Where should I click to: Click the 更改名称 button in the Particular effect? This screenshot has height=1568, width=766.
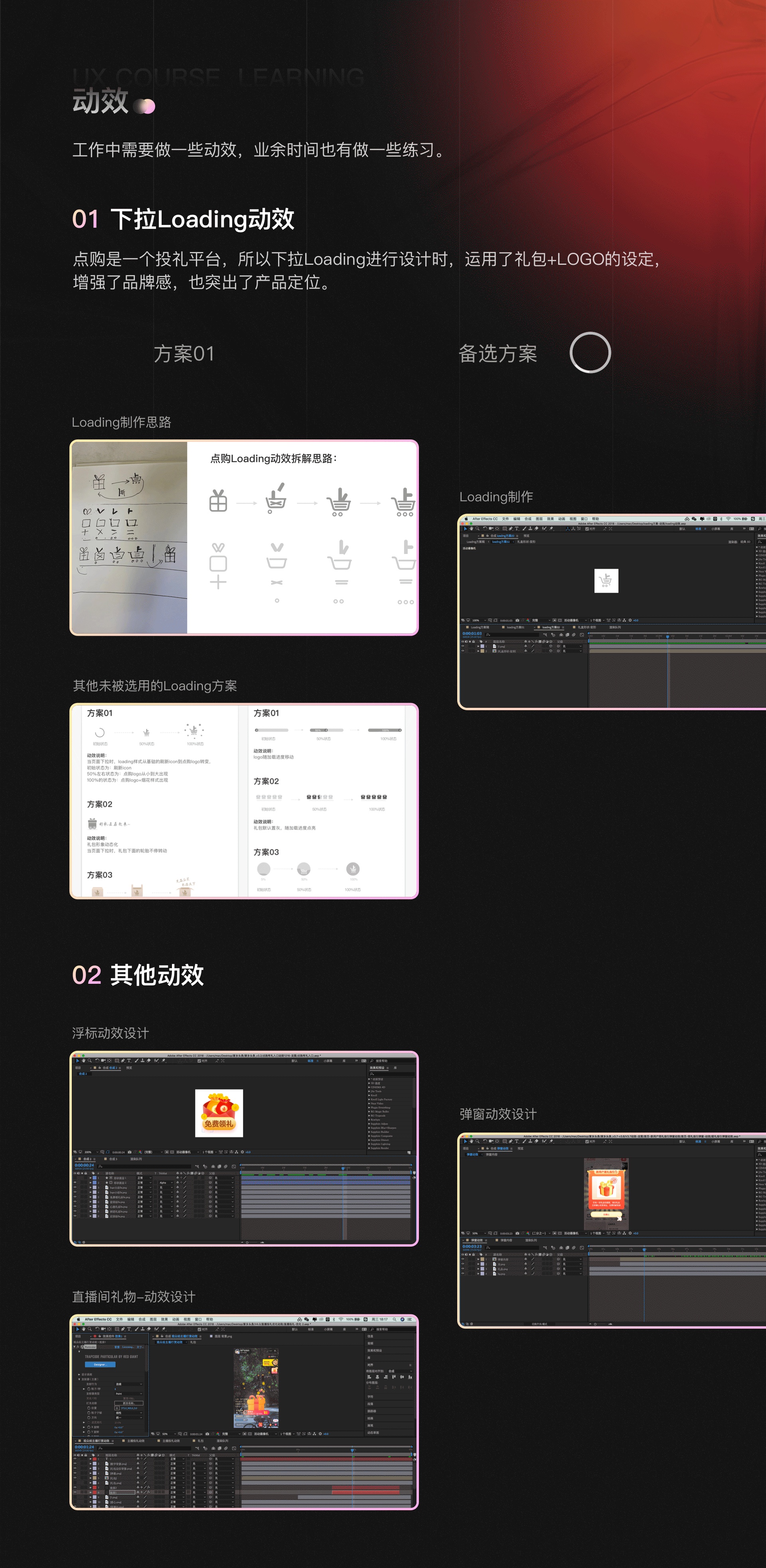(x=129, y=1403)
